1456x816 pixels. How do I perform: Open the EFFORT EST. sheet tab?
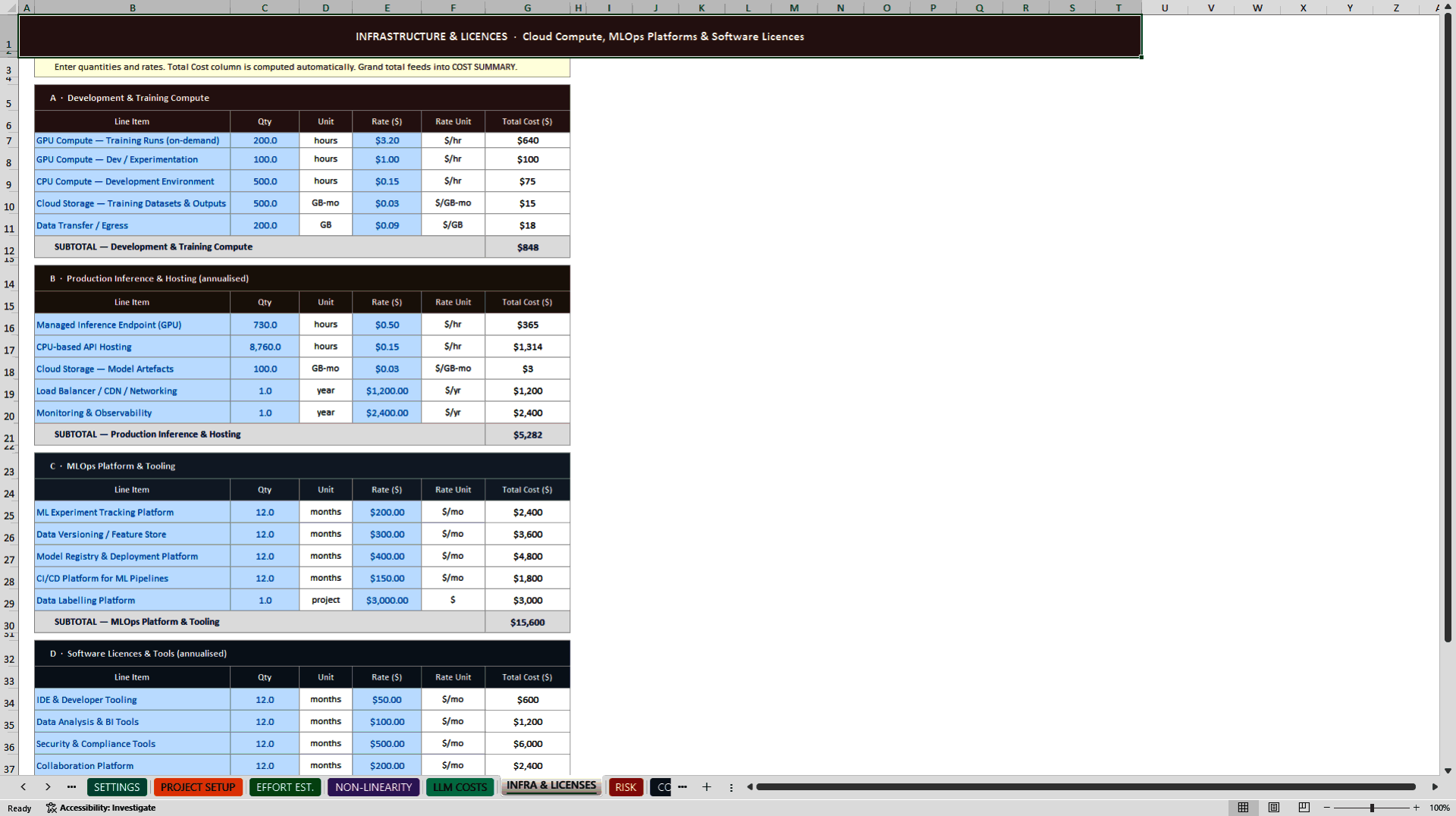click(x=285, y=787)
